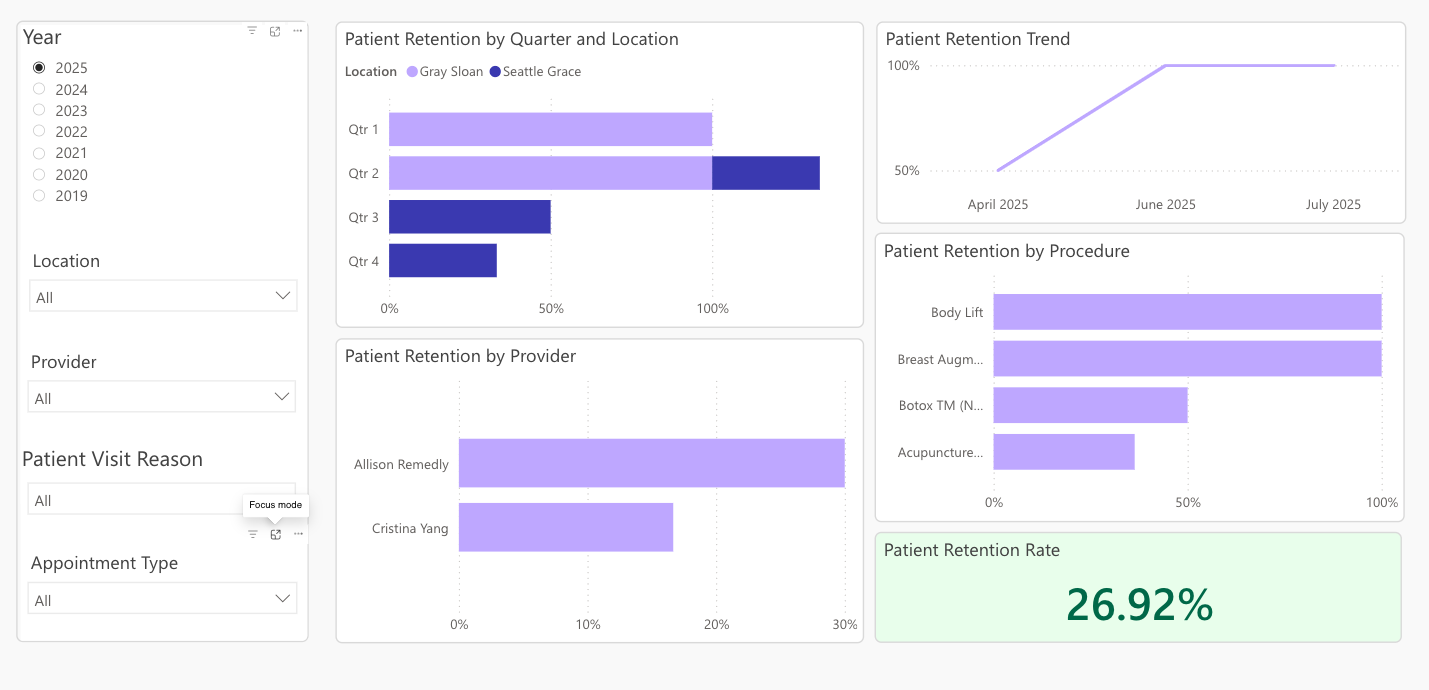The height and width of the screenshot is (690, 1429).
Task: Click the Patient Retention Rate card value
Action: pos(1139,604)
